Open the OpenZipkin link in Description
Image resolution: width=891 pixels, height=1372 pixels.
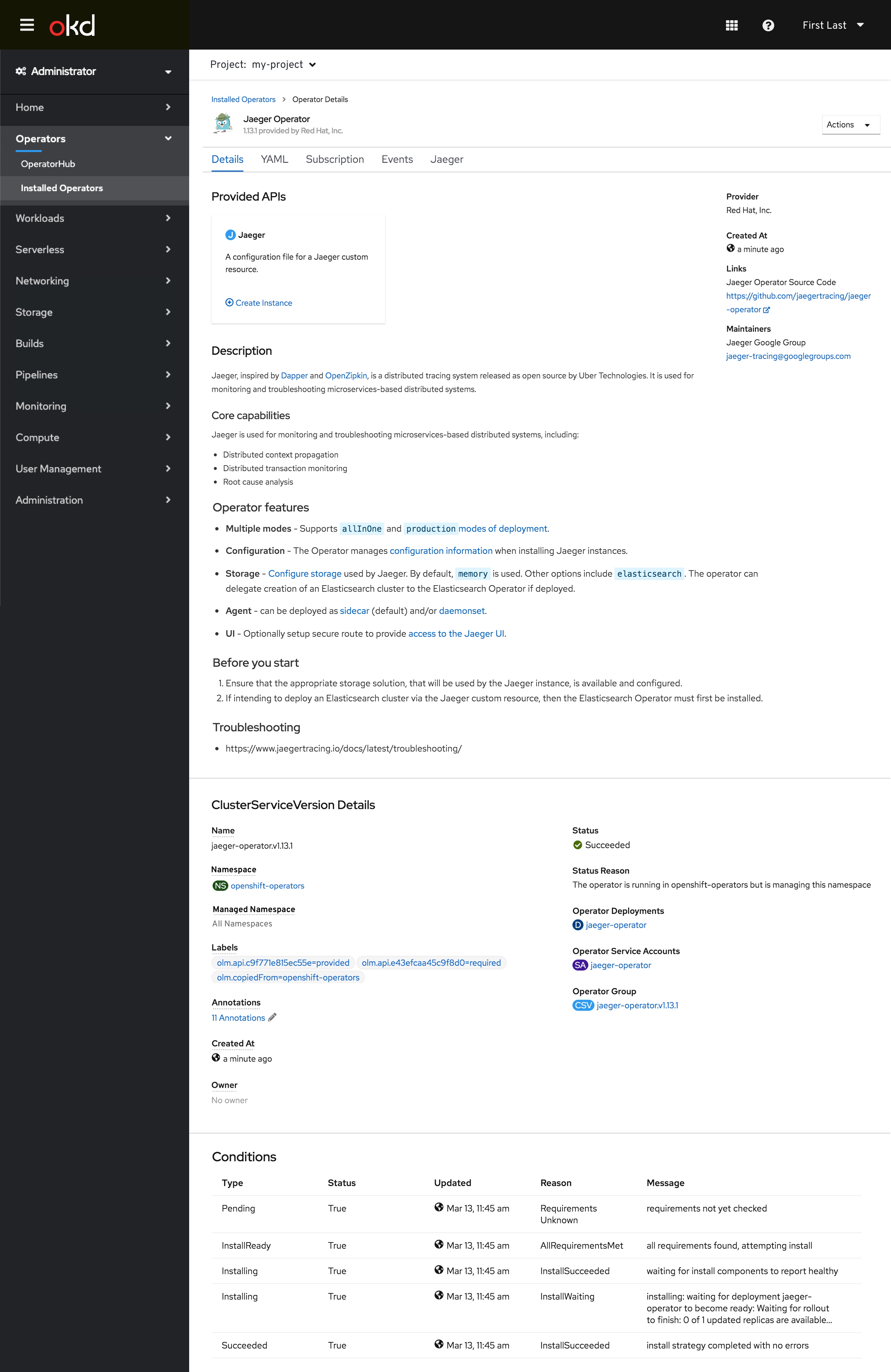[346, 375]
